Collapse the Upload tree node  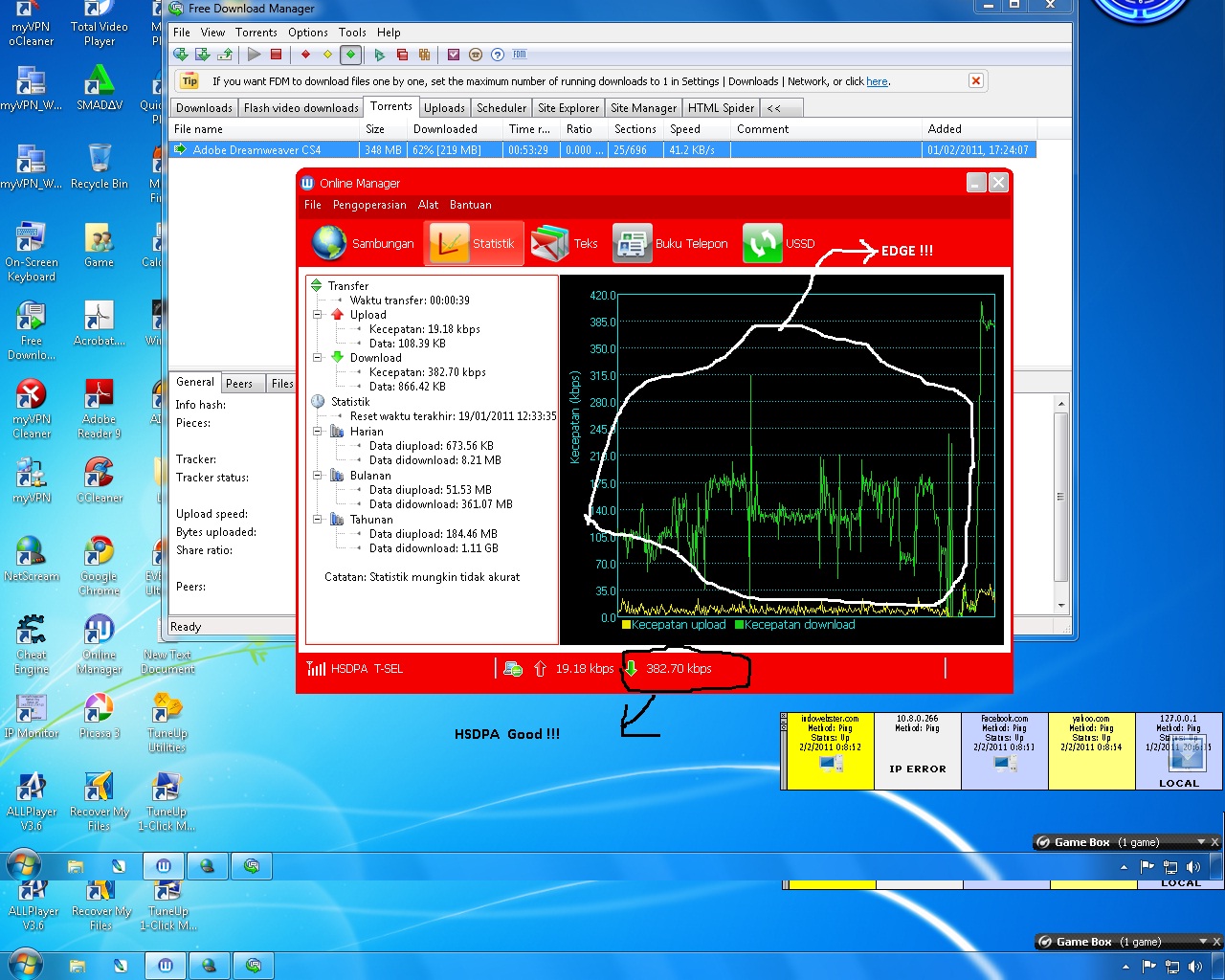[318, 314]
